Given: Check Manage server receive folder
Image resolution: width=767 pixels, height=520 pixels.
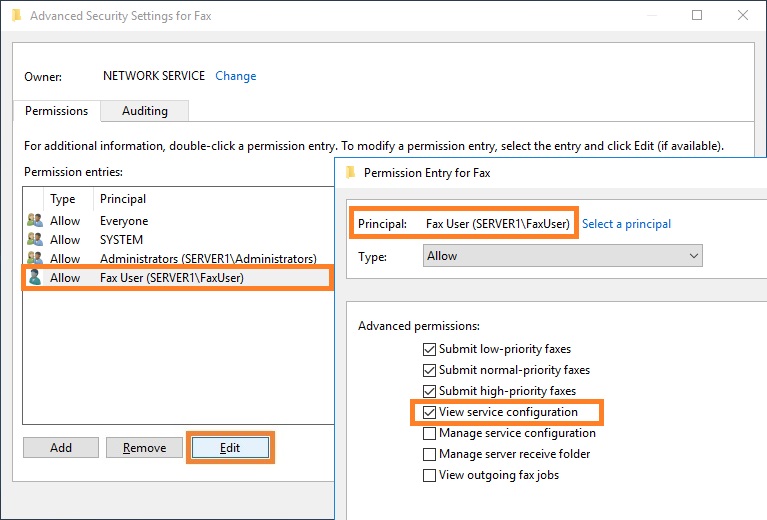Looking at the screenshot, I should click(429, 454).
